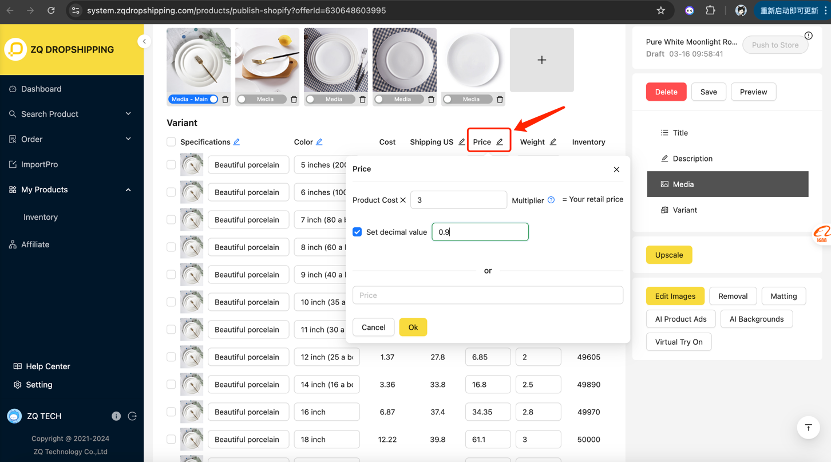The image size is (832, 462).
Task: Click the scroll to top button
Action: [x=808, y=428]
